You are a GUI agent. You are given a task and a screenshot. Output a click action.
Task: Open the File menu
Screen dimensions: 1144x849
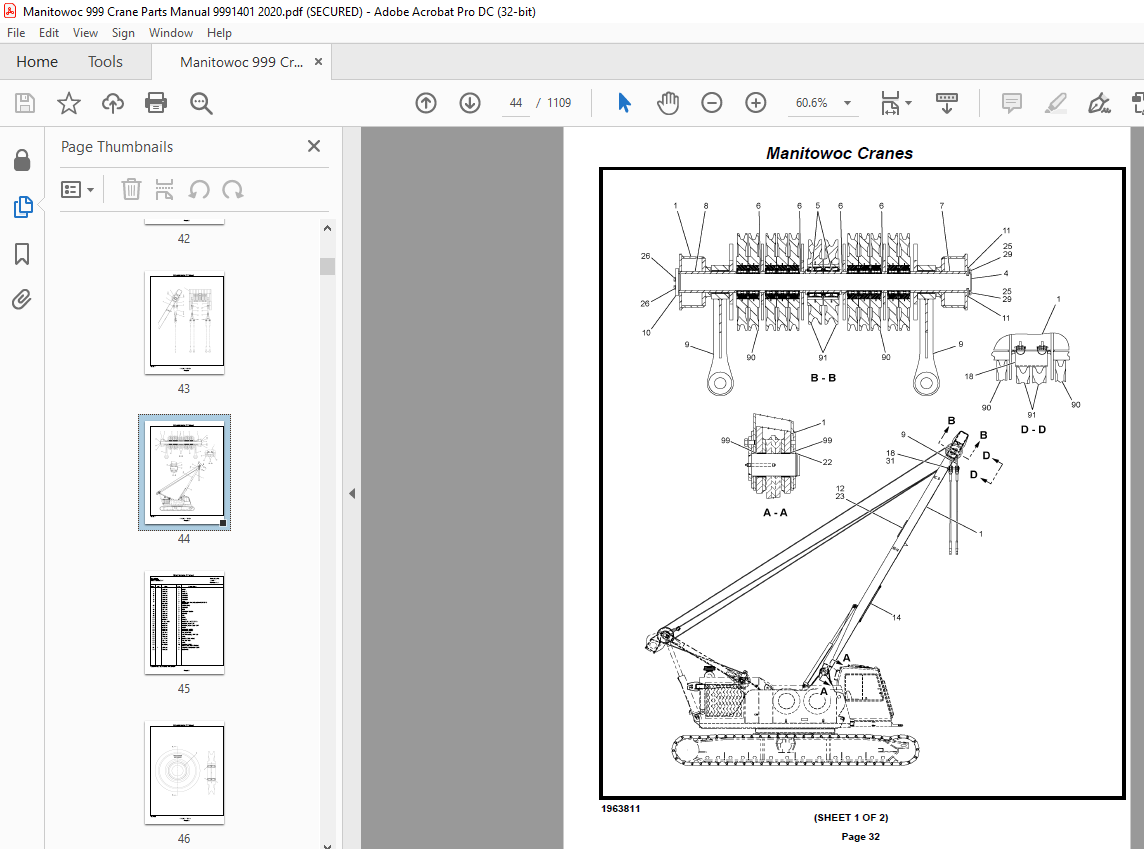[16, 33]
